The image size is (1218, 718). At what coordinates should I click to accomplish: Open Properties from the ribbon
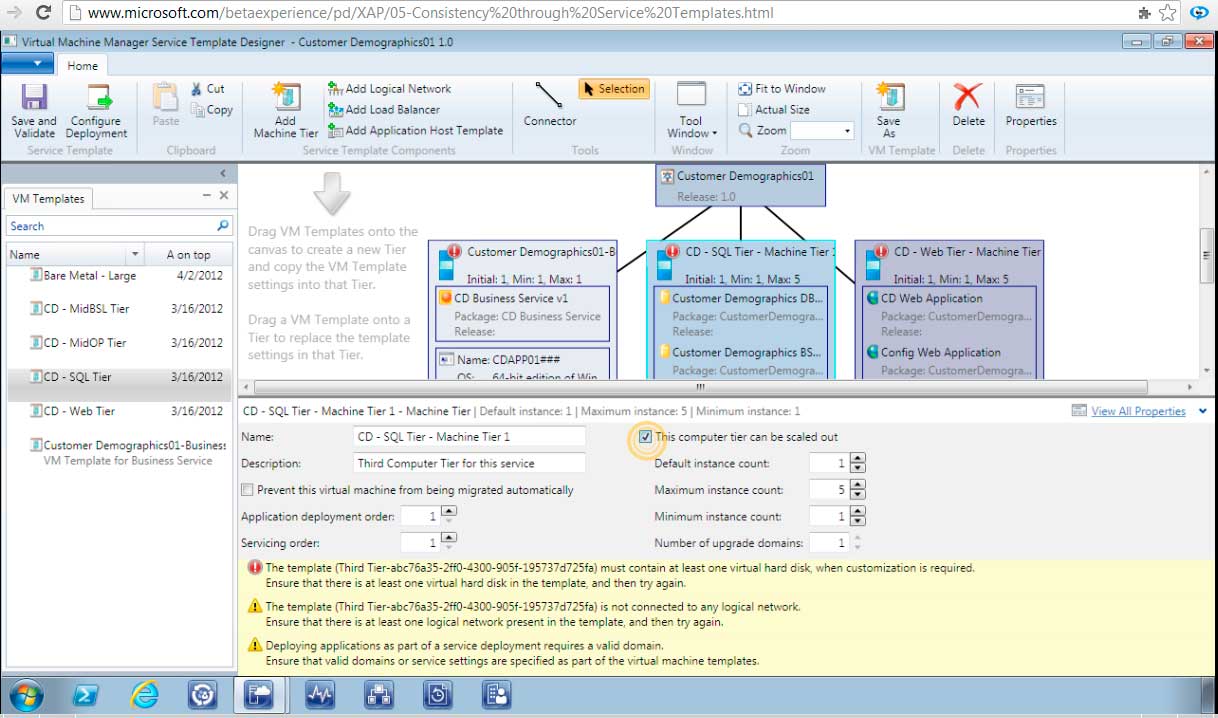[1031, 105]
